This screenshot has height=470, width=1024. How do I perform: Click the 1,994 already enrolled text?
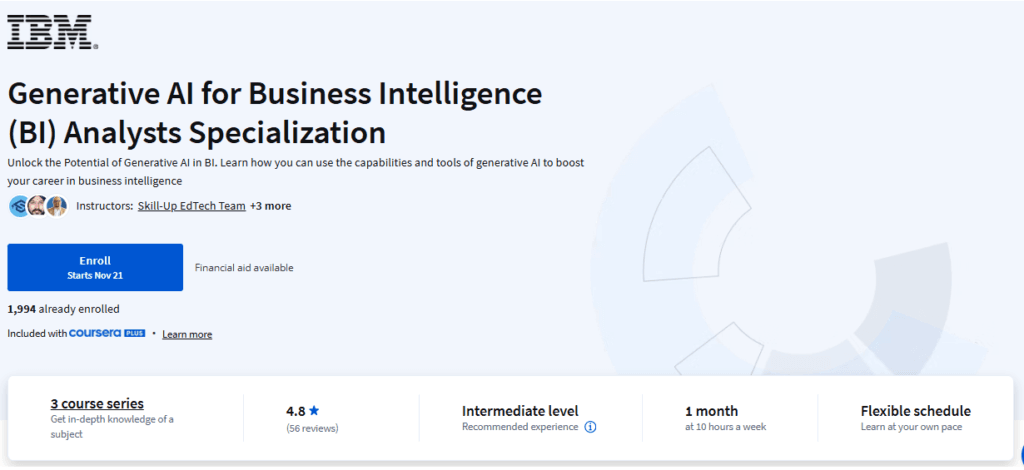pyautogui.click(x=63, y=309)
